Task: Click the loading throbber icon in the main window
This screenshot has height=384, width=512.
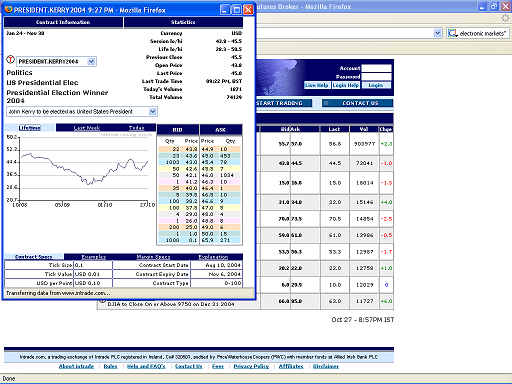Action: (506, 18)
